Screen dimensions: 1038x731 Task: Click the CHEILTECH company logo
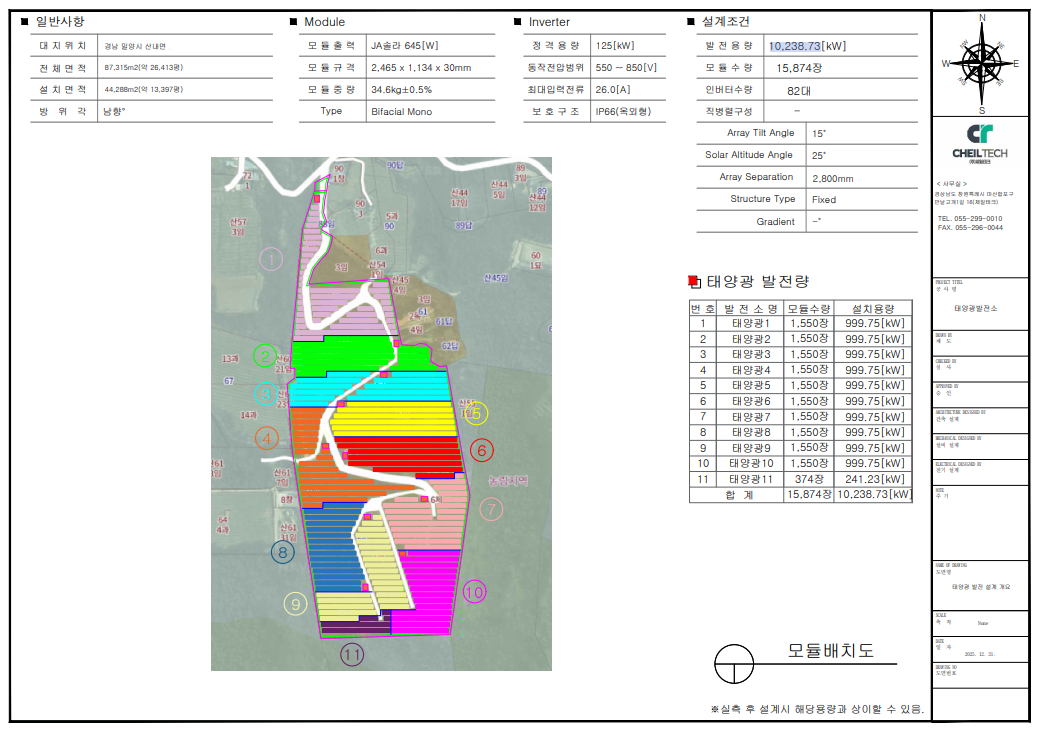980,141
